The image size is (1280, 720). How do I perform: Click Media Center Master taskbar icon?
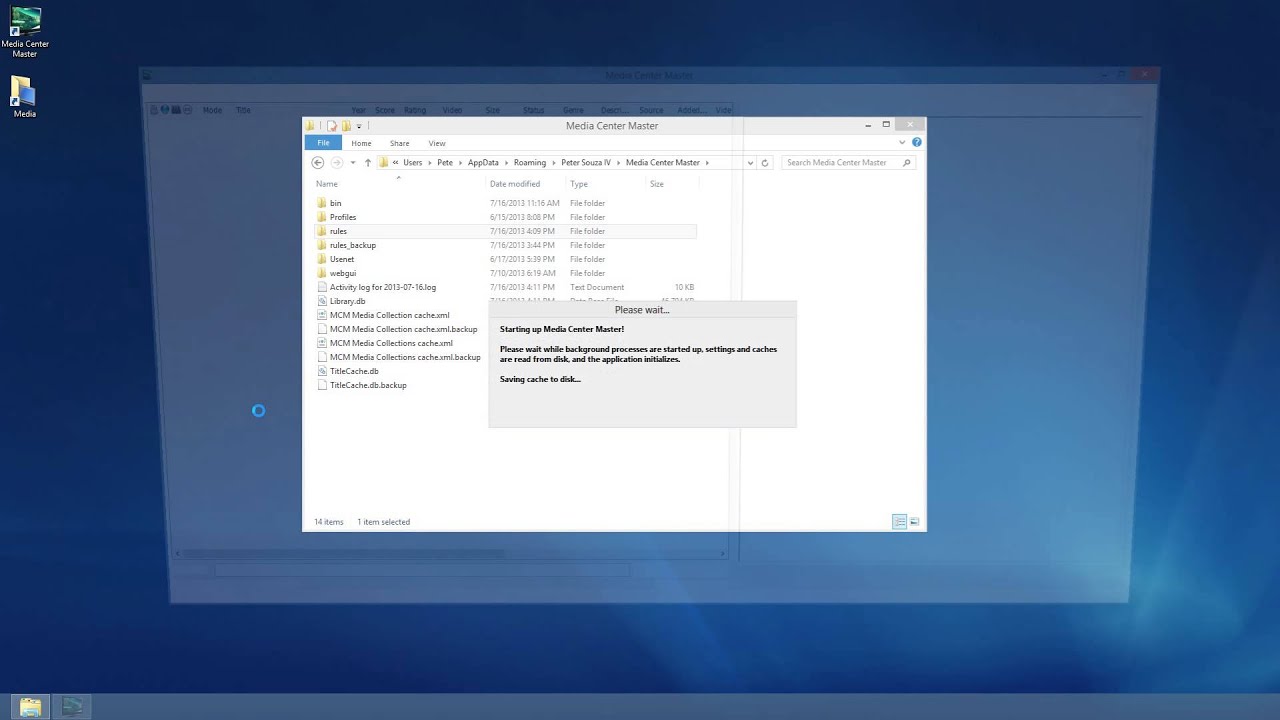[72, 707]
